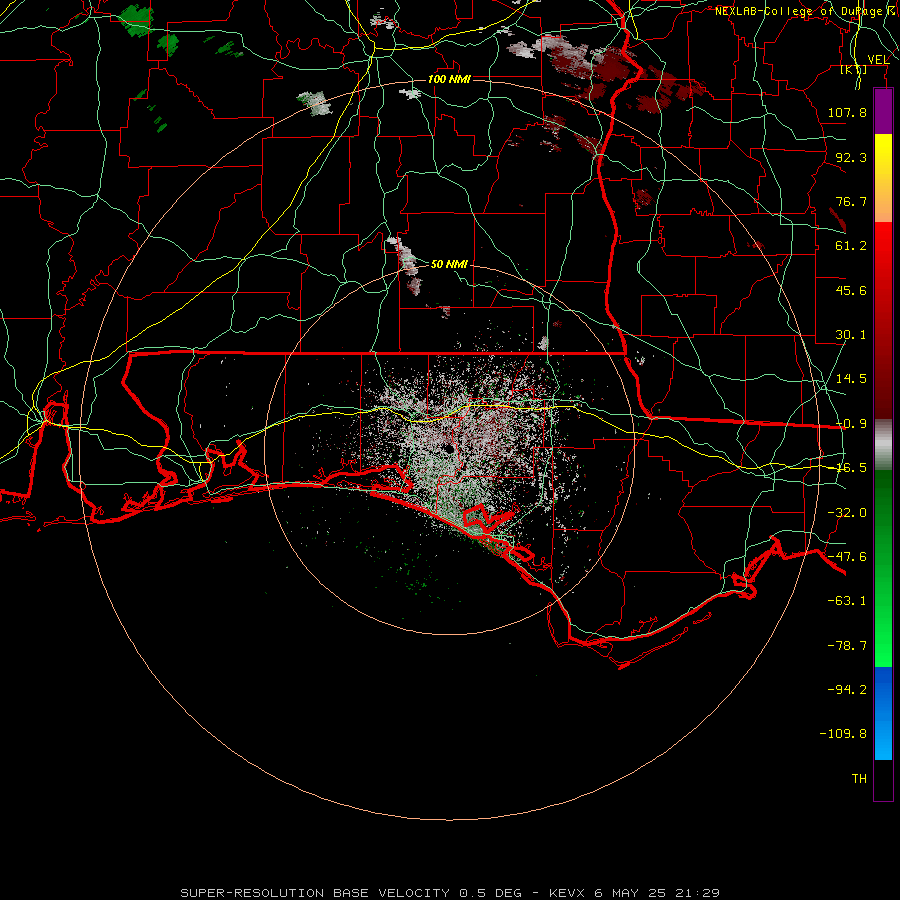Screen dimensions: 900x900
Task: Select the 76.7 velocity legend value
Action: click(851, 201)
